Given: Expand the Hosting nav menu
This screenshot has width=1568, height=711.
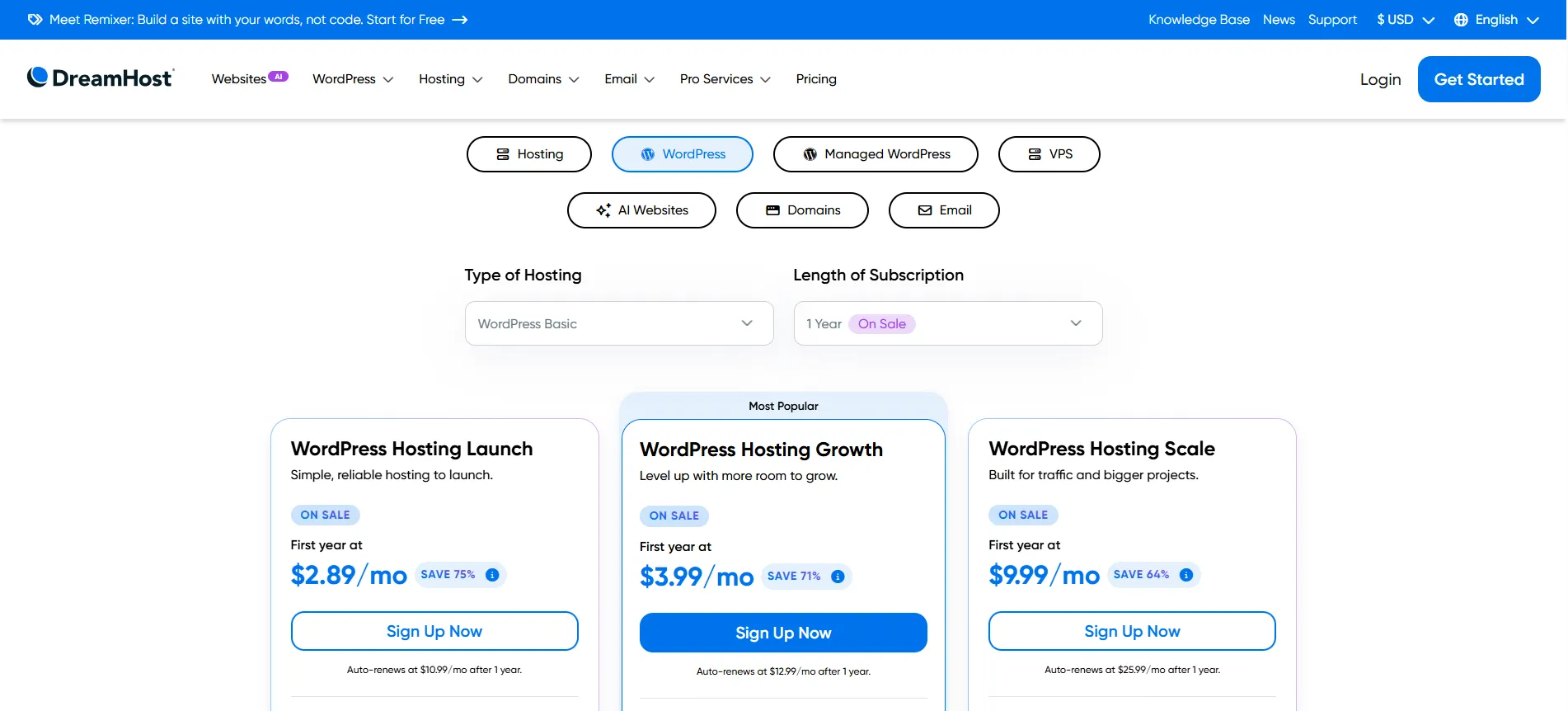Looking at the screenshot, I should click(x=450, y=79).
